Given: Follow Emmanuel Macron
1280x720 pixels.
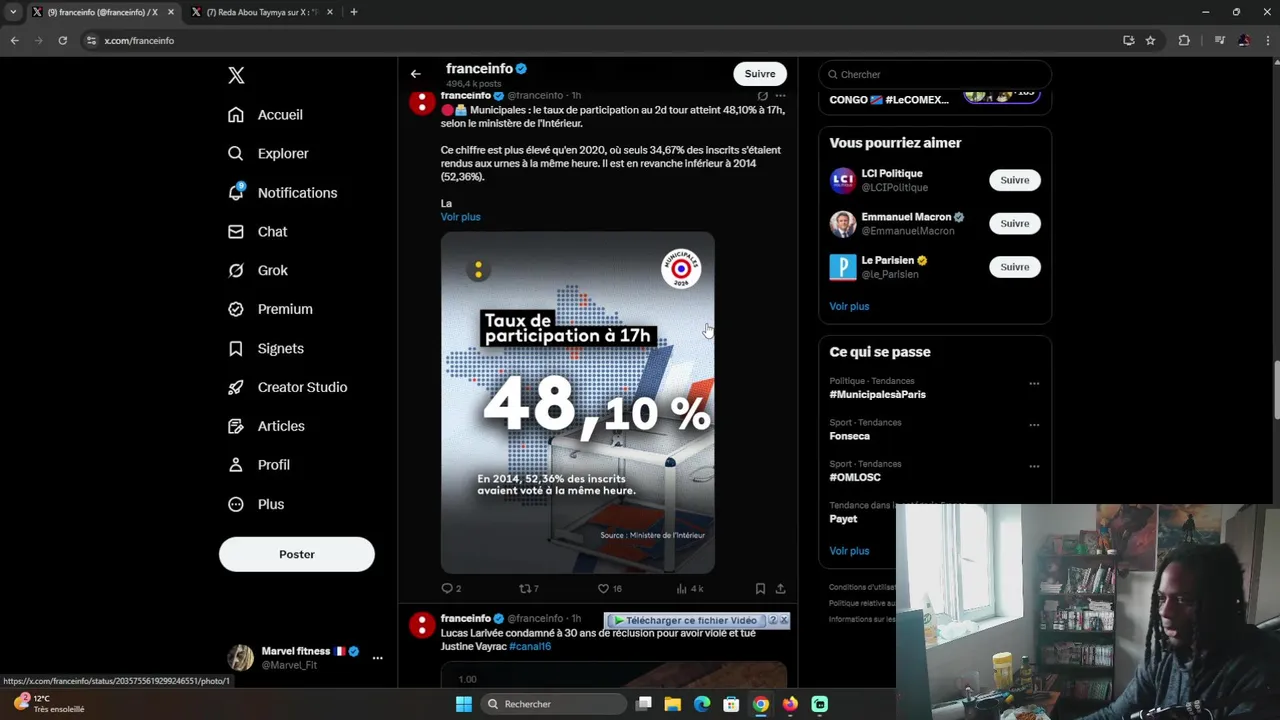Looking at the screenshot, I should click(1015, 224).
